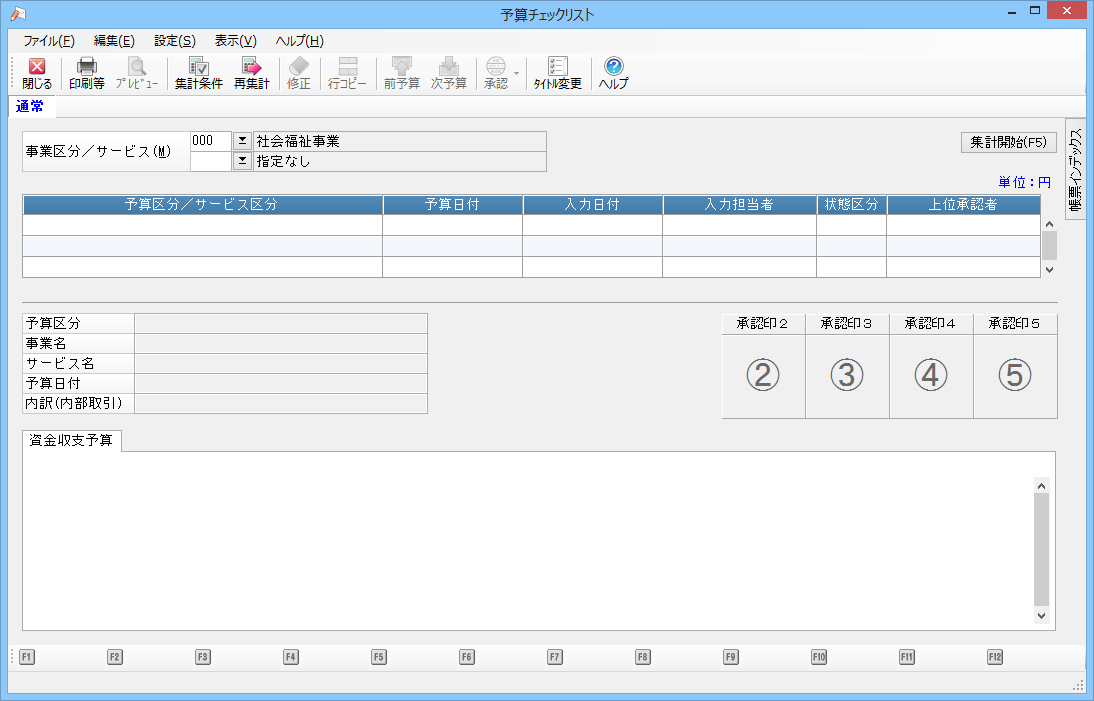1094x701 pixels.
Task: Click the 事業区分 code input field
Action: [x=210, y=141]
